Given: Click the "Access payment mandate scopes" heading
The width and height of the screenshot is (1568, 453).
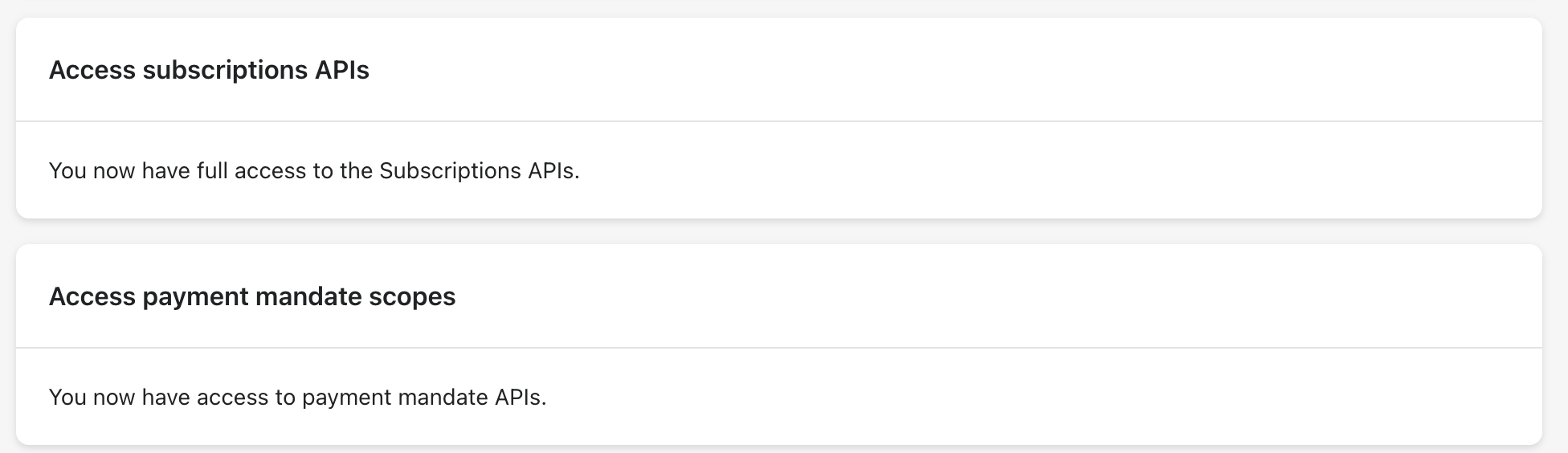Looking at the screenshot, I should tap(252, 297).
